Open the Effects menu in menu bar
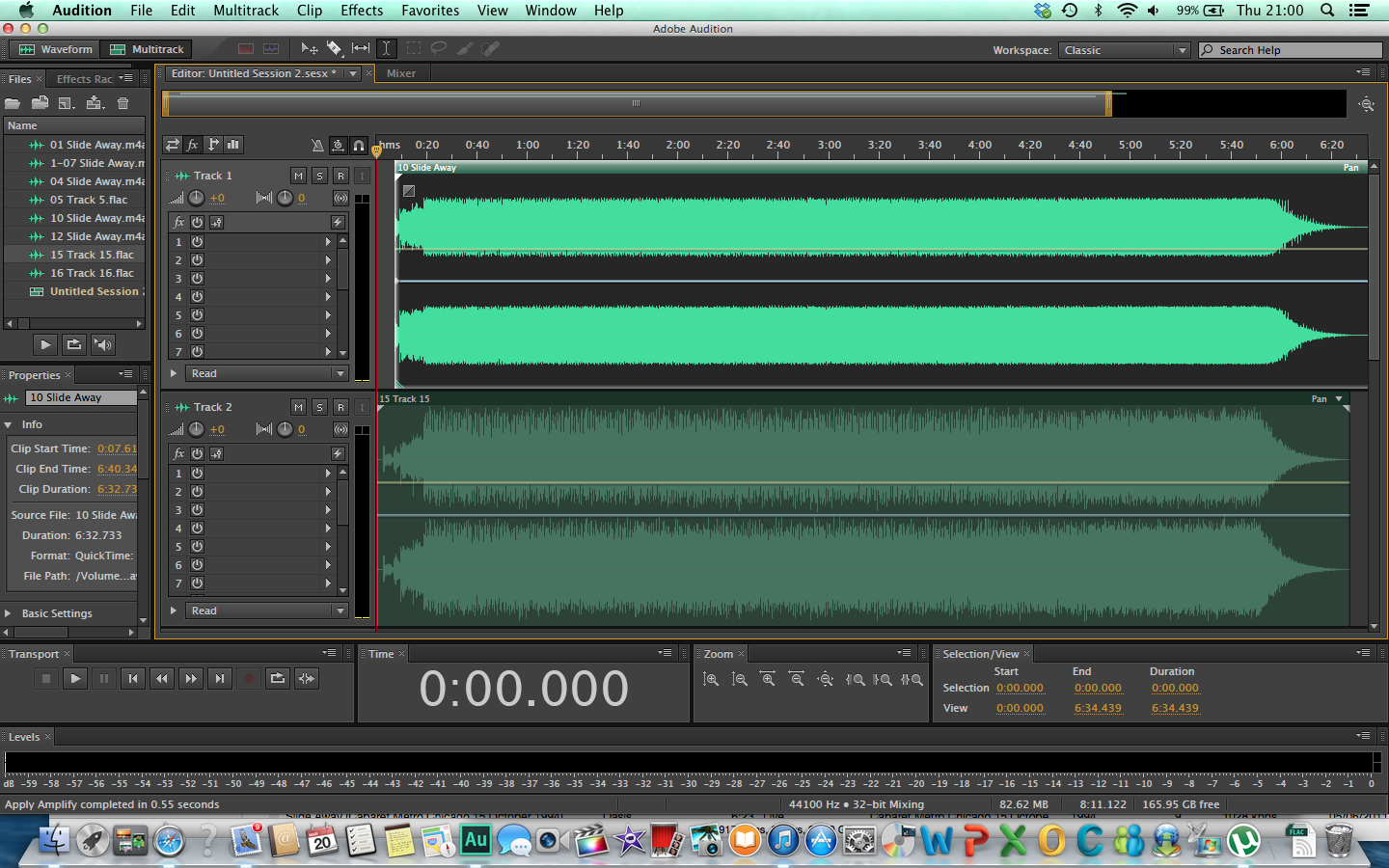This screenshot has height=868, width=1389. coord(362,11)
